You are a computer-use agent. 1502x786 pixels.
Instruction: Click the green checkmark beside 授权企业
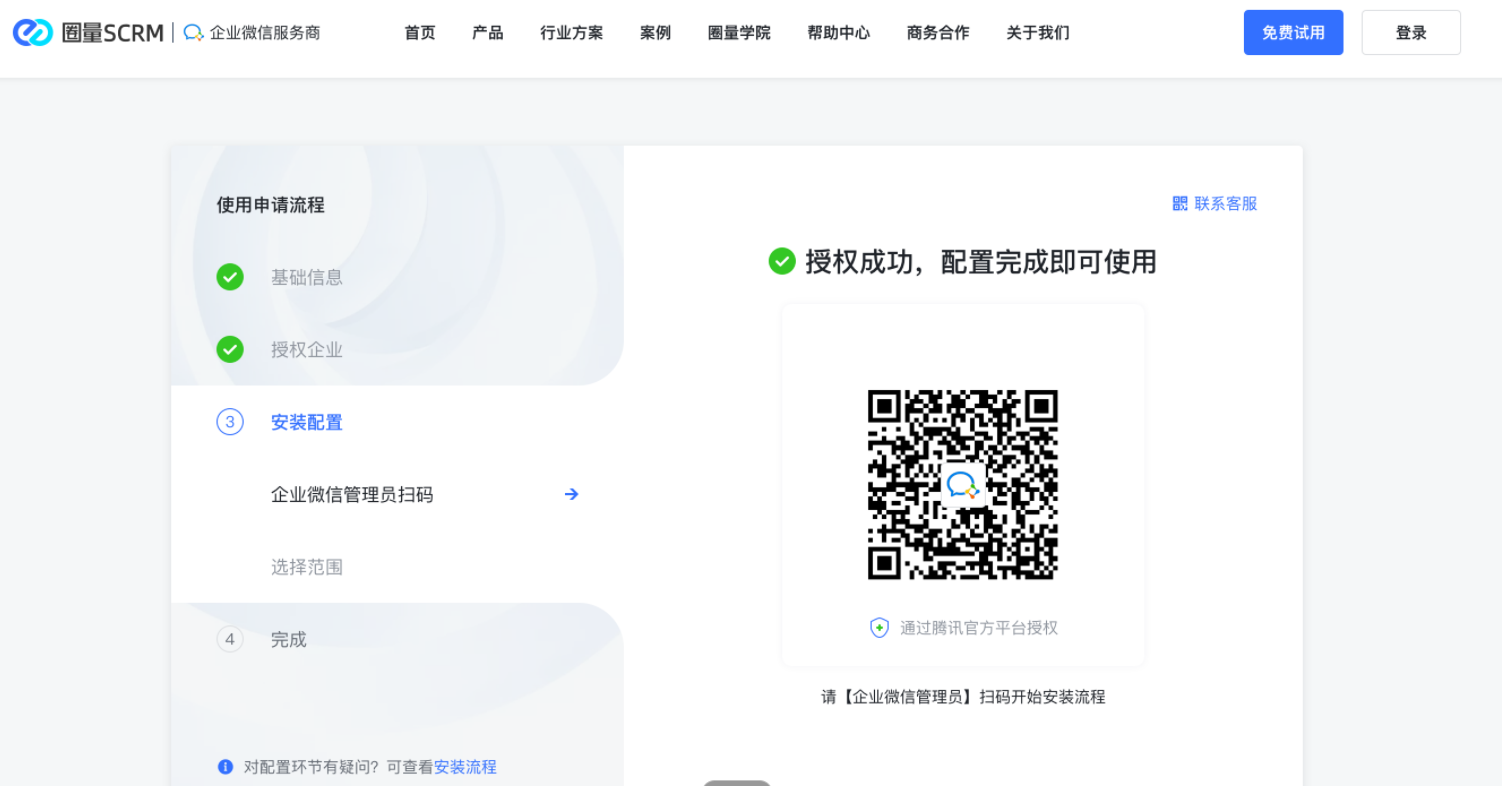click(230, 349)
